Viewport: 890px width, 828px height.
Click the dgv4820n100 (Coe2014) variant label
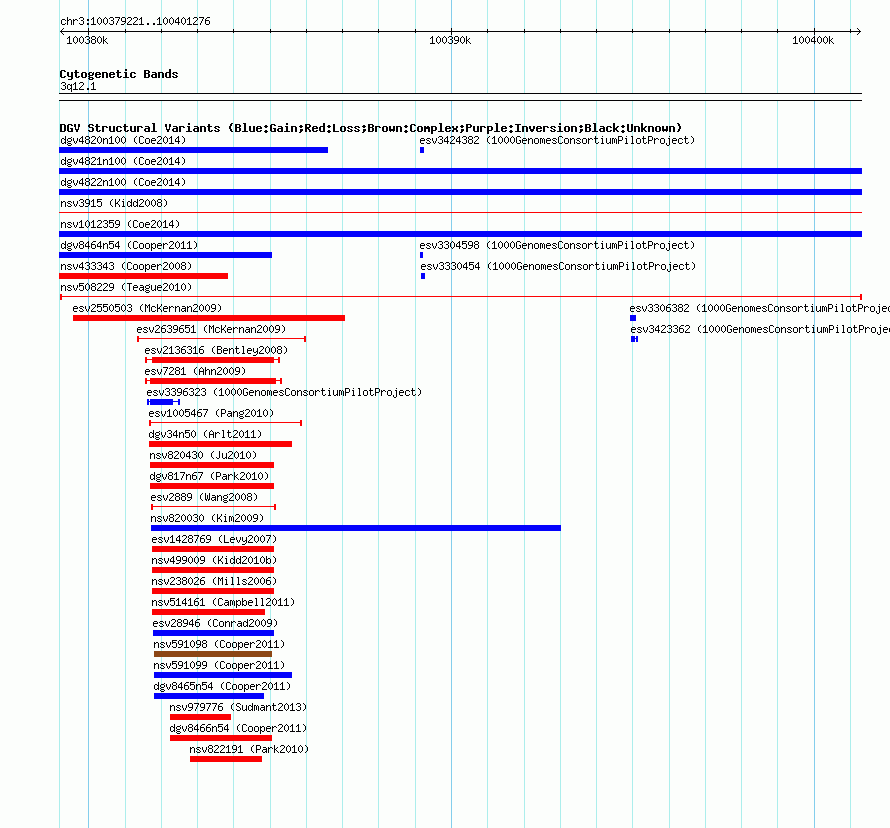[123, 140]
